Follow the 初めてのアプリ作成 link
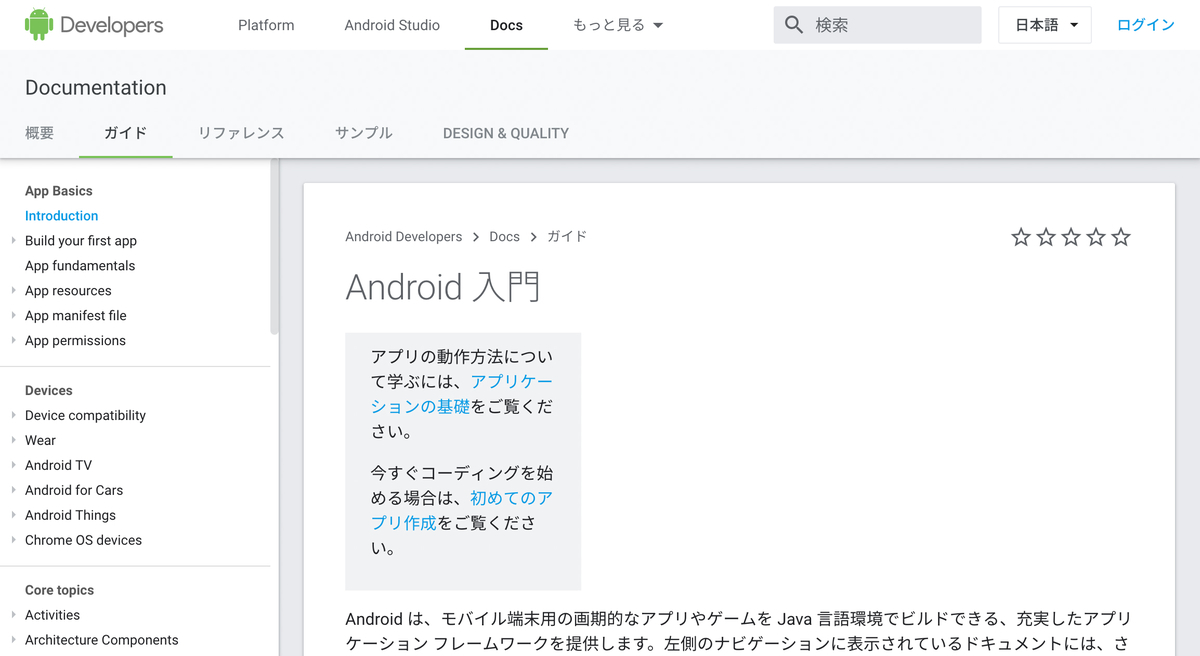This screenshot has width=1200, height=656. click(x=461, y=510)
